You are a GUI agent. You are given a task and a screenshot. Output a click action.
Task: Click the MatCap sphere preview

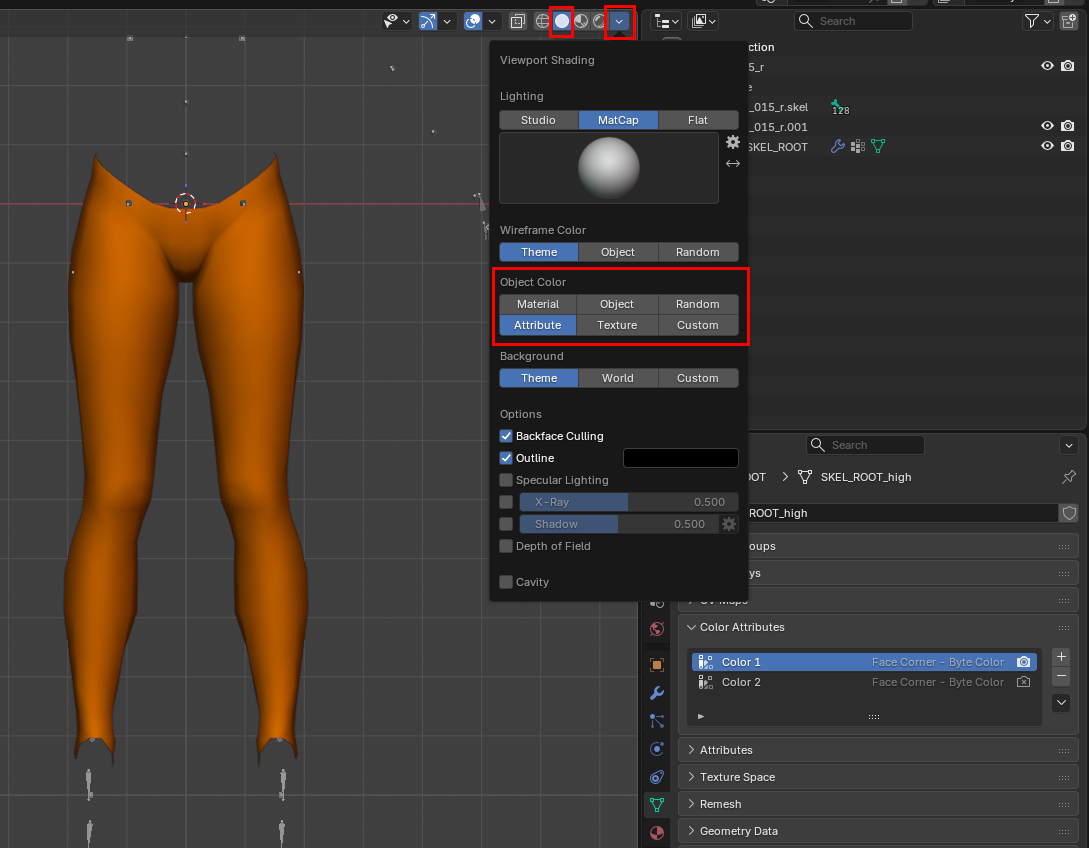[x=608, y=168]
